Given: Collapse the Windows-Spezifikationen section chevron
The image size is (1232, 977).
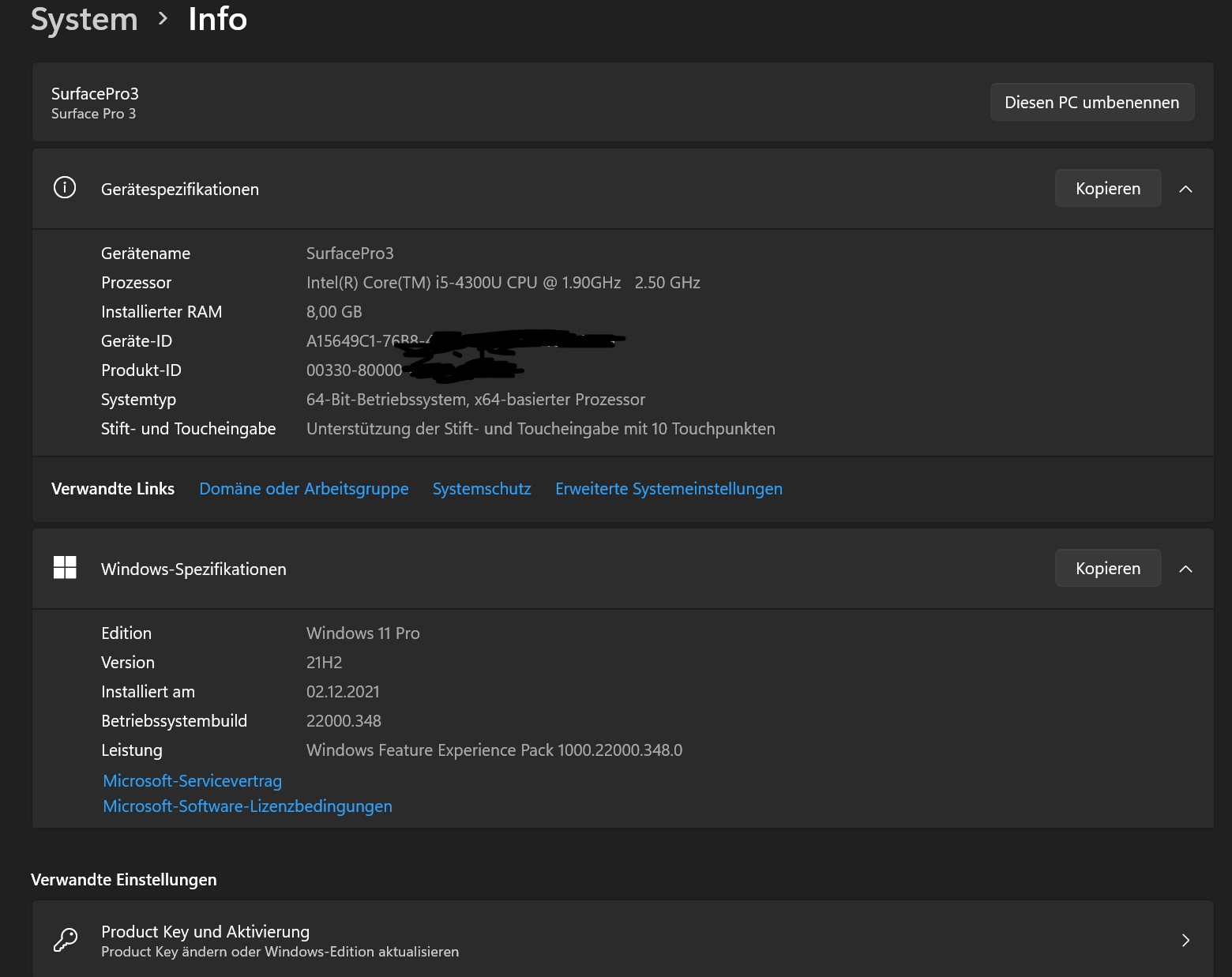Looking at the screenshot, I should [x=1185, y=569].
